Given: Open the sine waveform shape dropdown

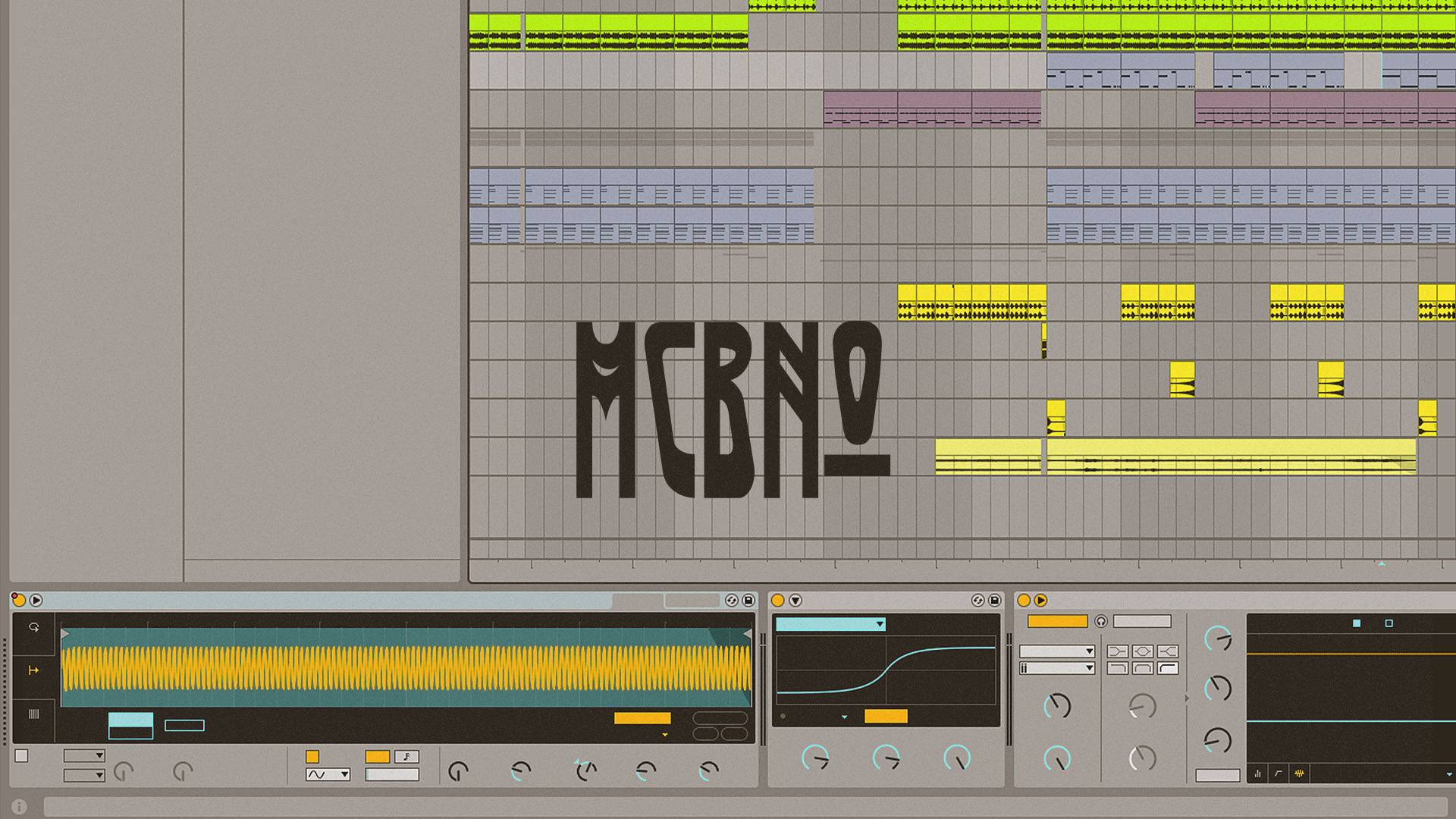Looking at the screenshot, I should click(x=328, y=774).
